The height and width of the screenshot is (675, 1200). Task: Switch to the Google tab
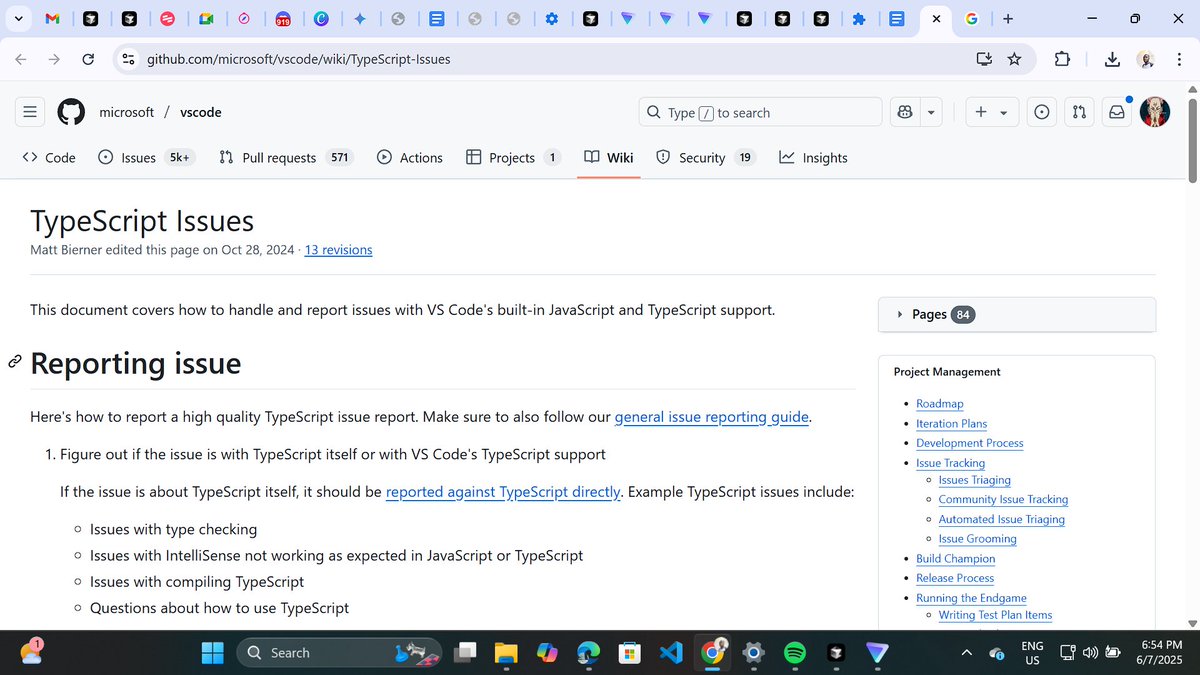click(x=970, y=18)
